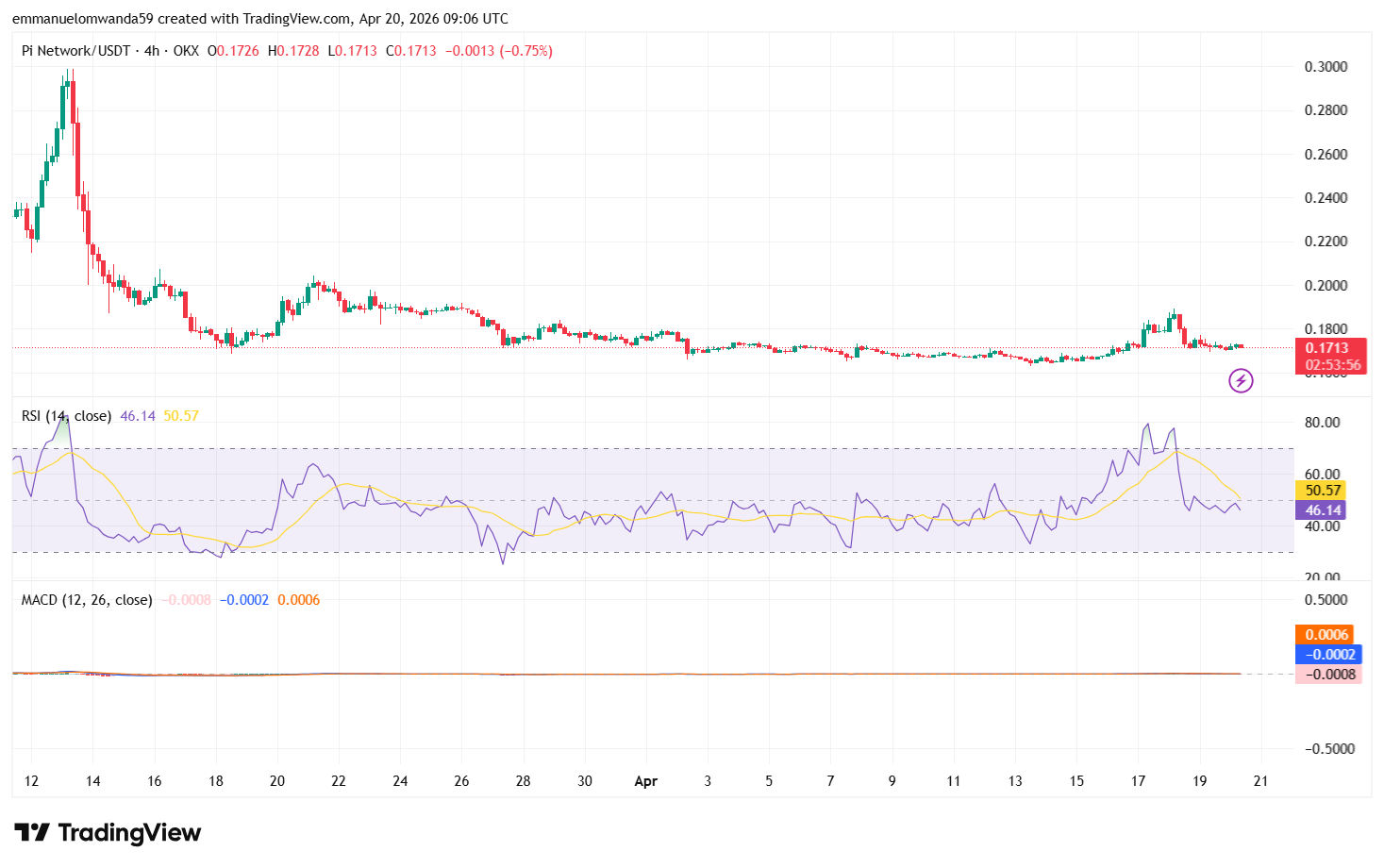Screen dimensions: 1384x868
Task: Click the red 0.1713 current price tag
Action: coord(1330,348)
